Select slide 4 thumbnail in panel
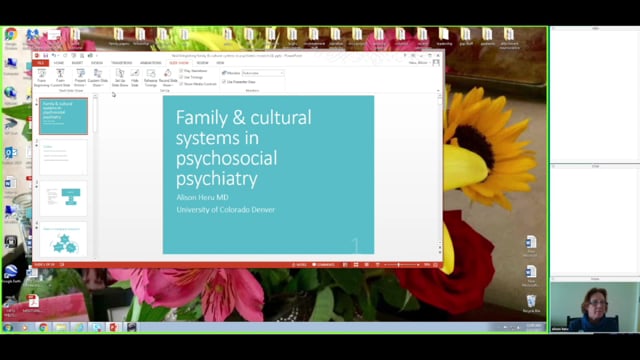Viewport: 640px width, 360px height. [63, 240]
